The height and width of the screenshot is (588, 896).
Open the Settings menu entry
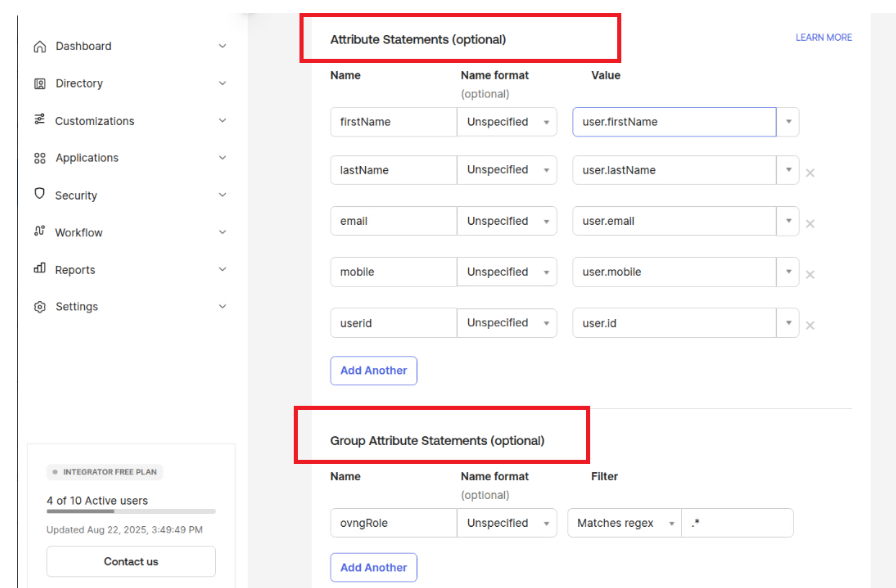[x=77, y=306]
